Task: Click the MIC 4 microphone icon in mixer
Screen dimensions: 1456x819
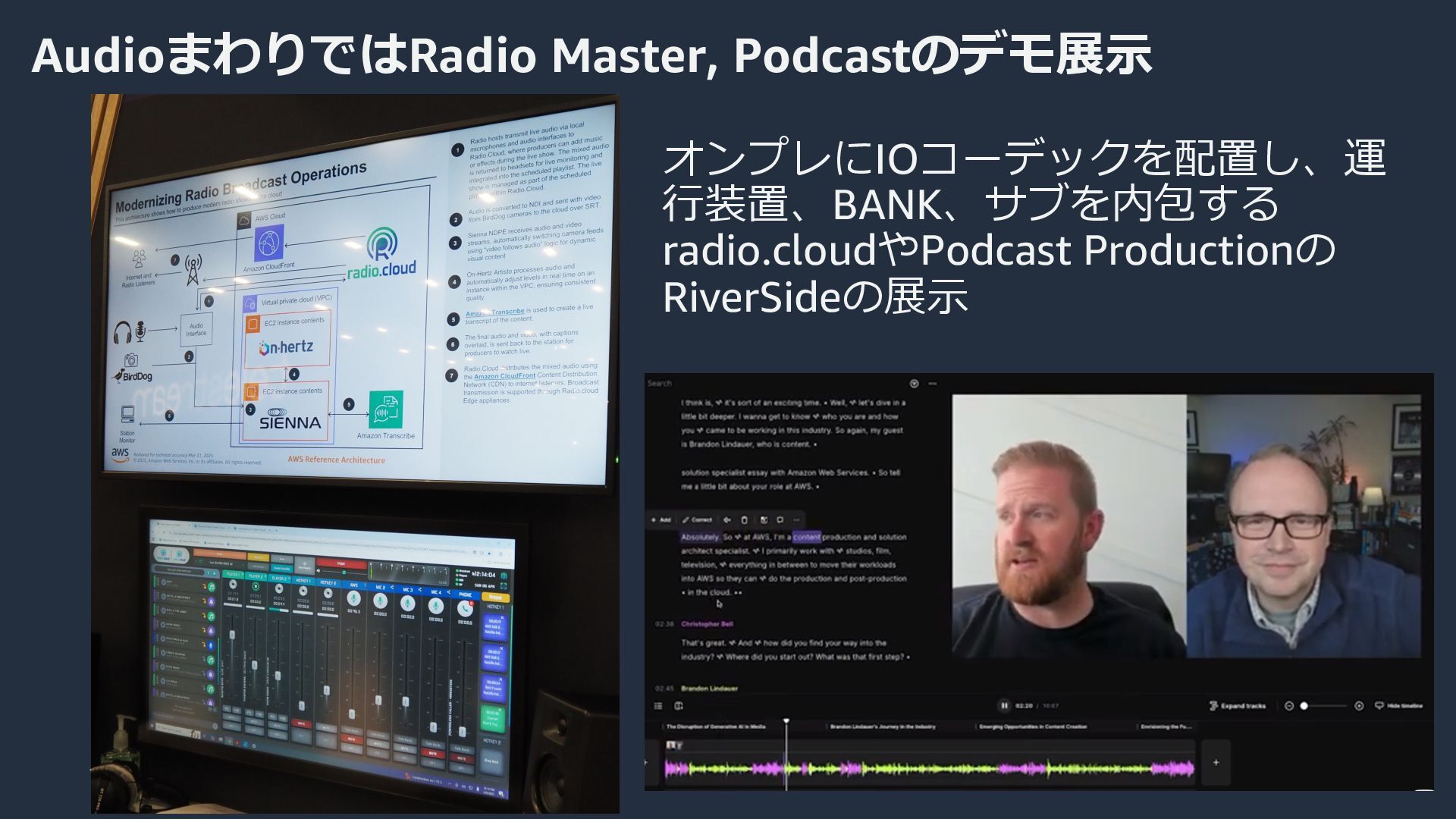Action: click(x=436, y=606)
